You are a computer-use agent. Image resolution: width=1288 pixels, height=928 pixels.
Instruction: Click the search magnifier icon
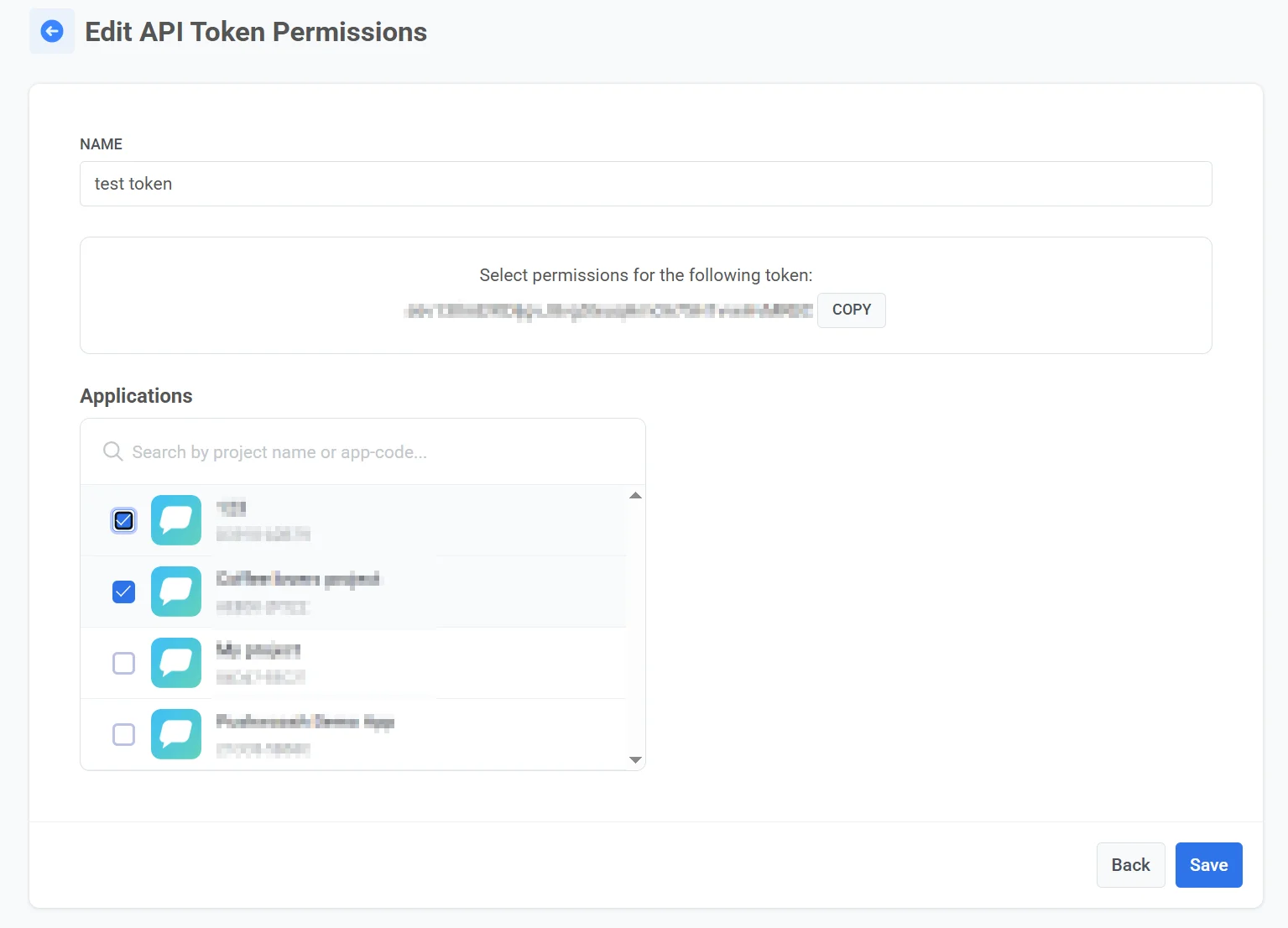(112, 451)
